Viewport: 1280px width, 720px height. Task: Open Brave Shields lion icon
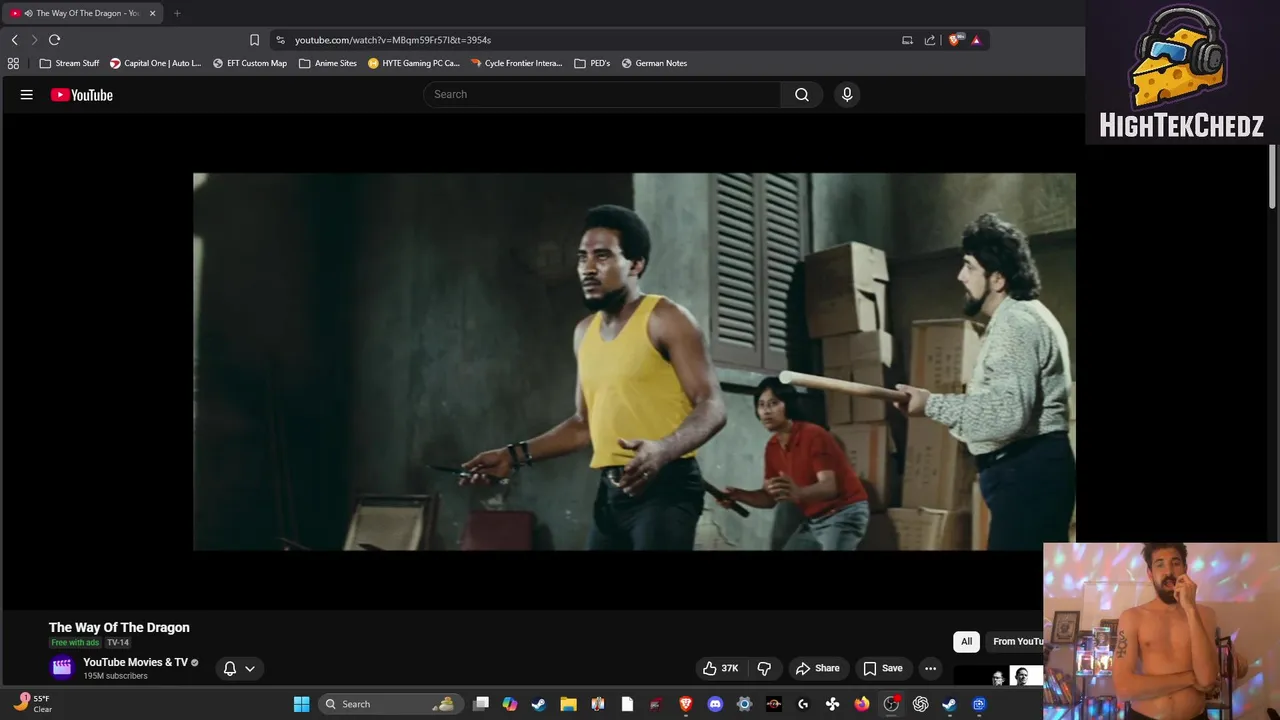click(955, 40)
